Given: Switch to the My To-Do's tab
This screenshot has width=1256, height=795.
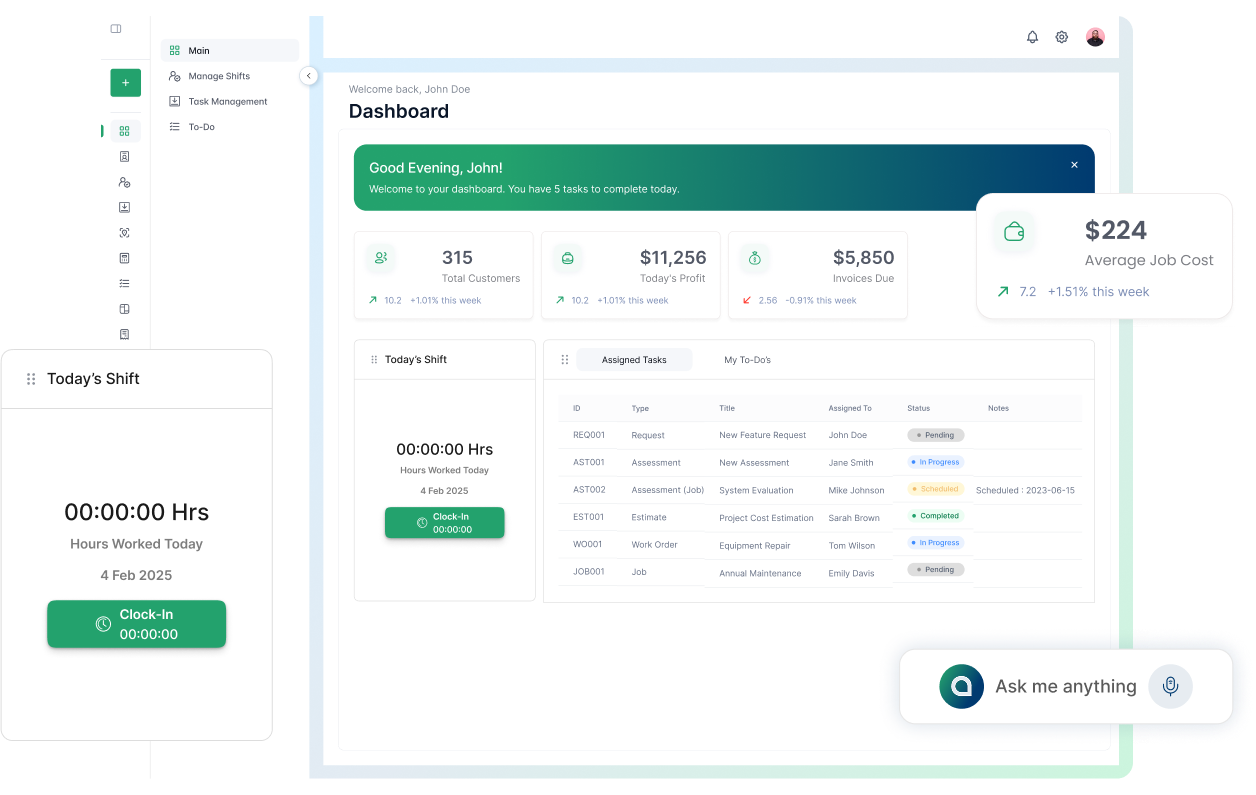Looking at the screenshot, I should coord(747,359).
